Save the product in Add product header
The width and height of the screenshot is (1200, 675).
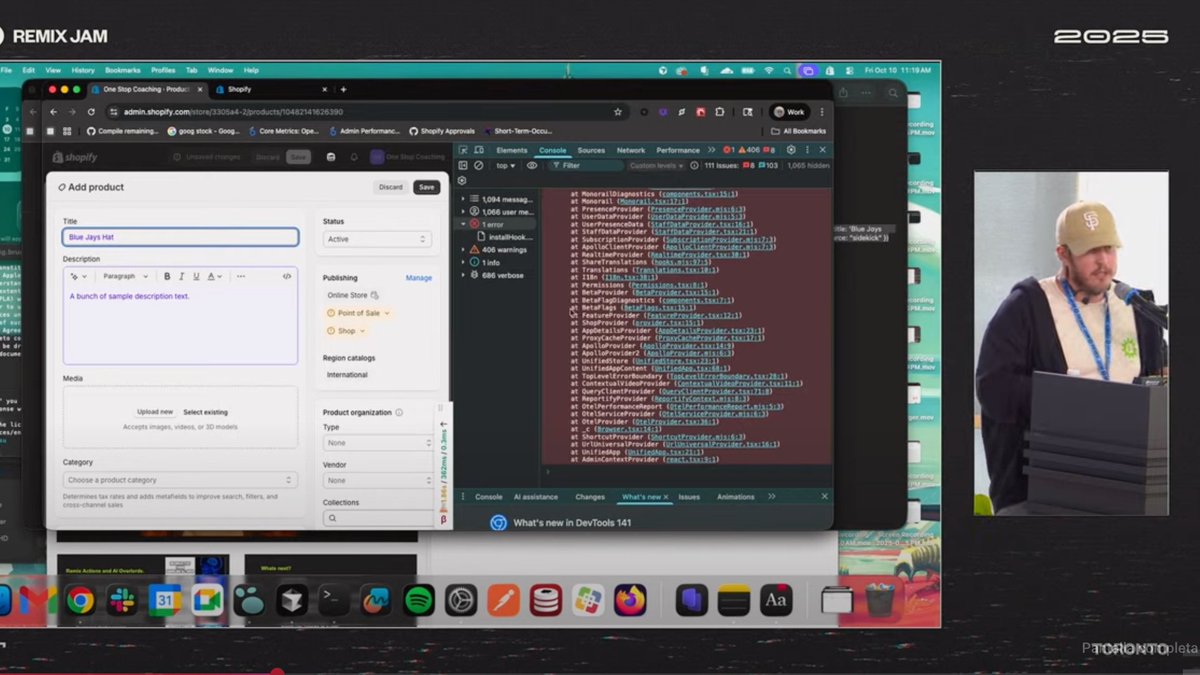tap(427, 187)
